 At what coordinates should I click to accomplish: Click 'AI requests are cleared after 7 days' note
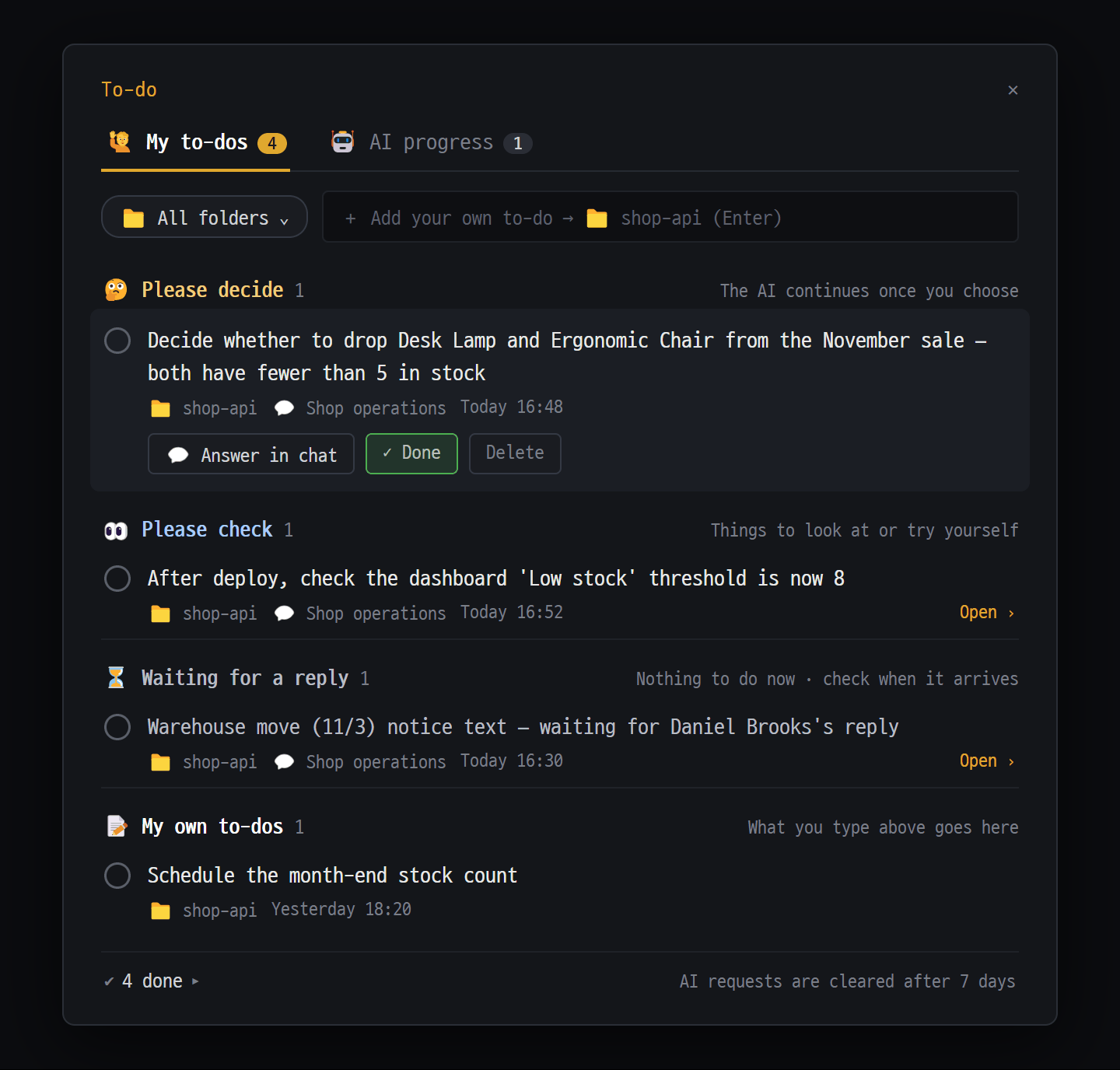pos(848,981)
